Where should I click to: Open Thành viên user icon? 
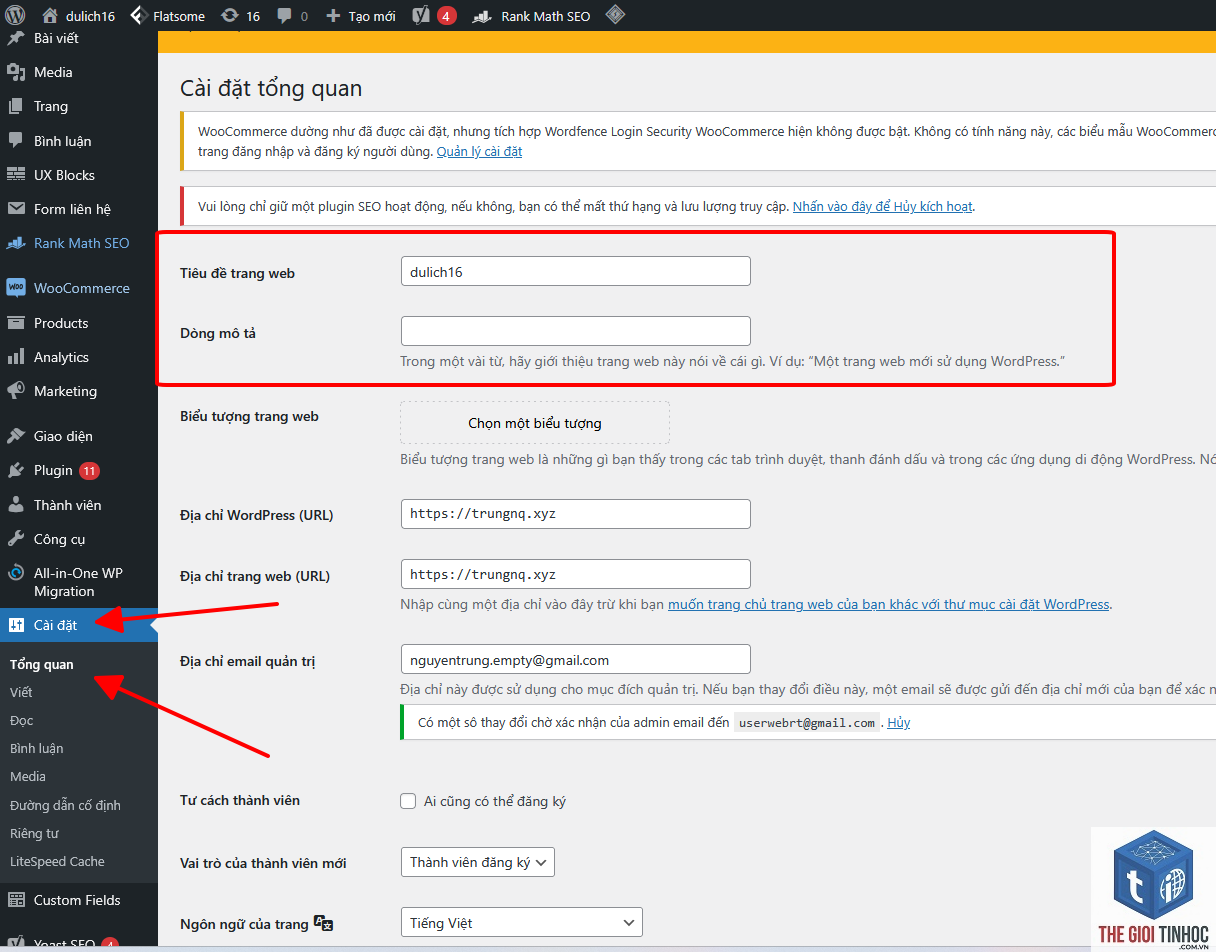click(x=15, y=505)
